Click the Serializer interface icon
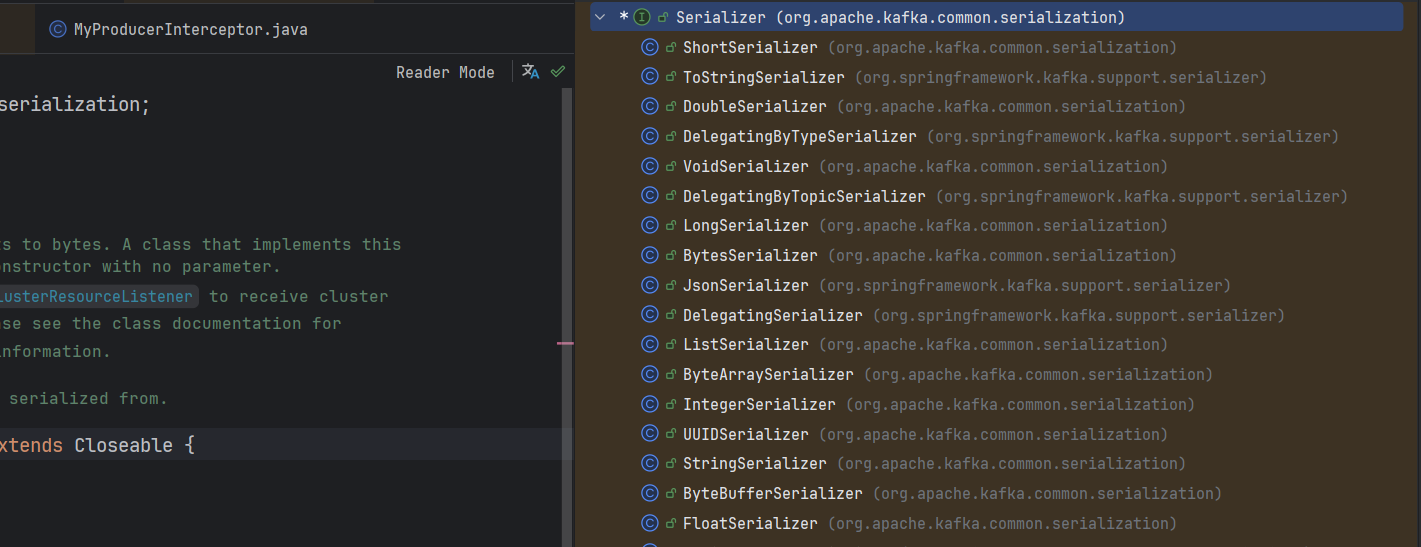Viewport: 1421px width, 547px height. (642, 17)
